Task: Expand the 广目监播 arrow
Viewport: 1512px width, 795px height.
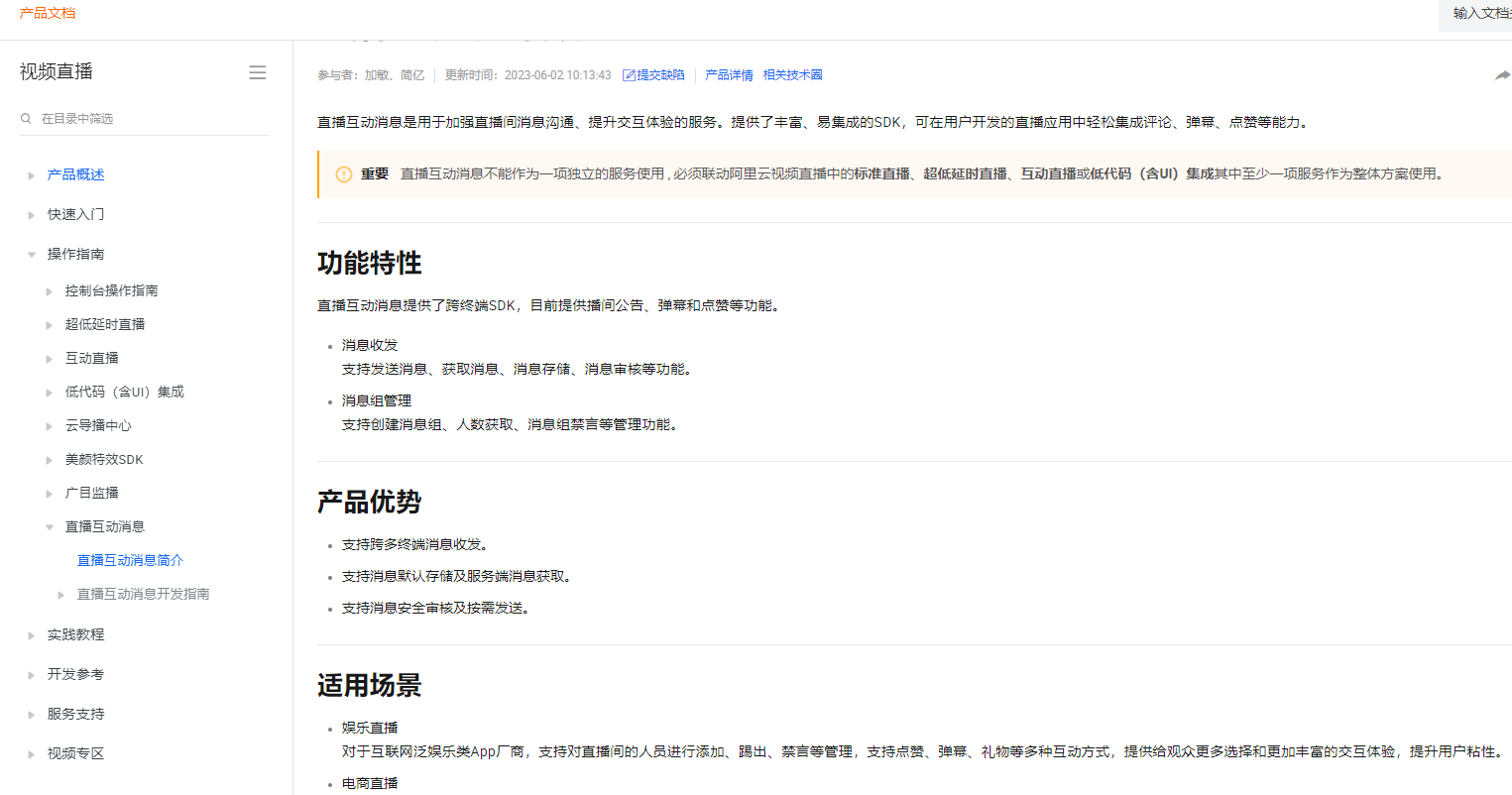Action: [49, 494]
